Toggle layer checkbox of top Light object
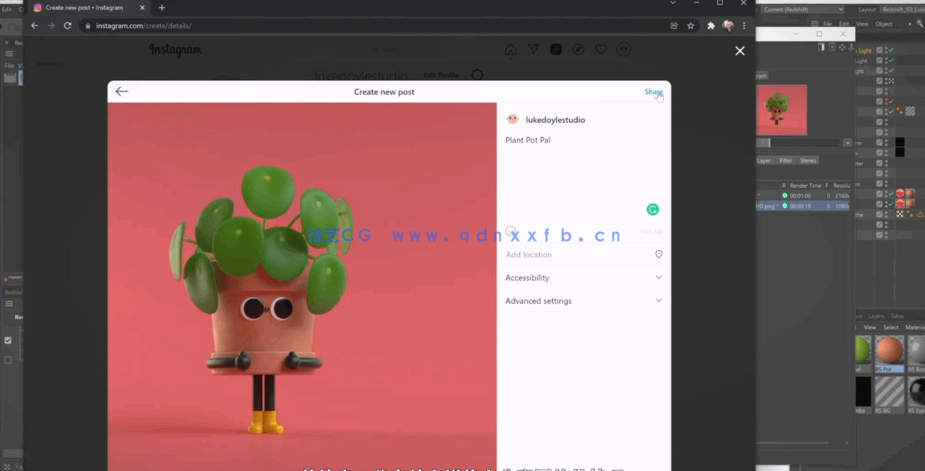 point(879,50)
